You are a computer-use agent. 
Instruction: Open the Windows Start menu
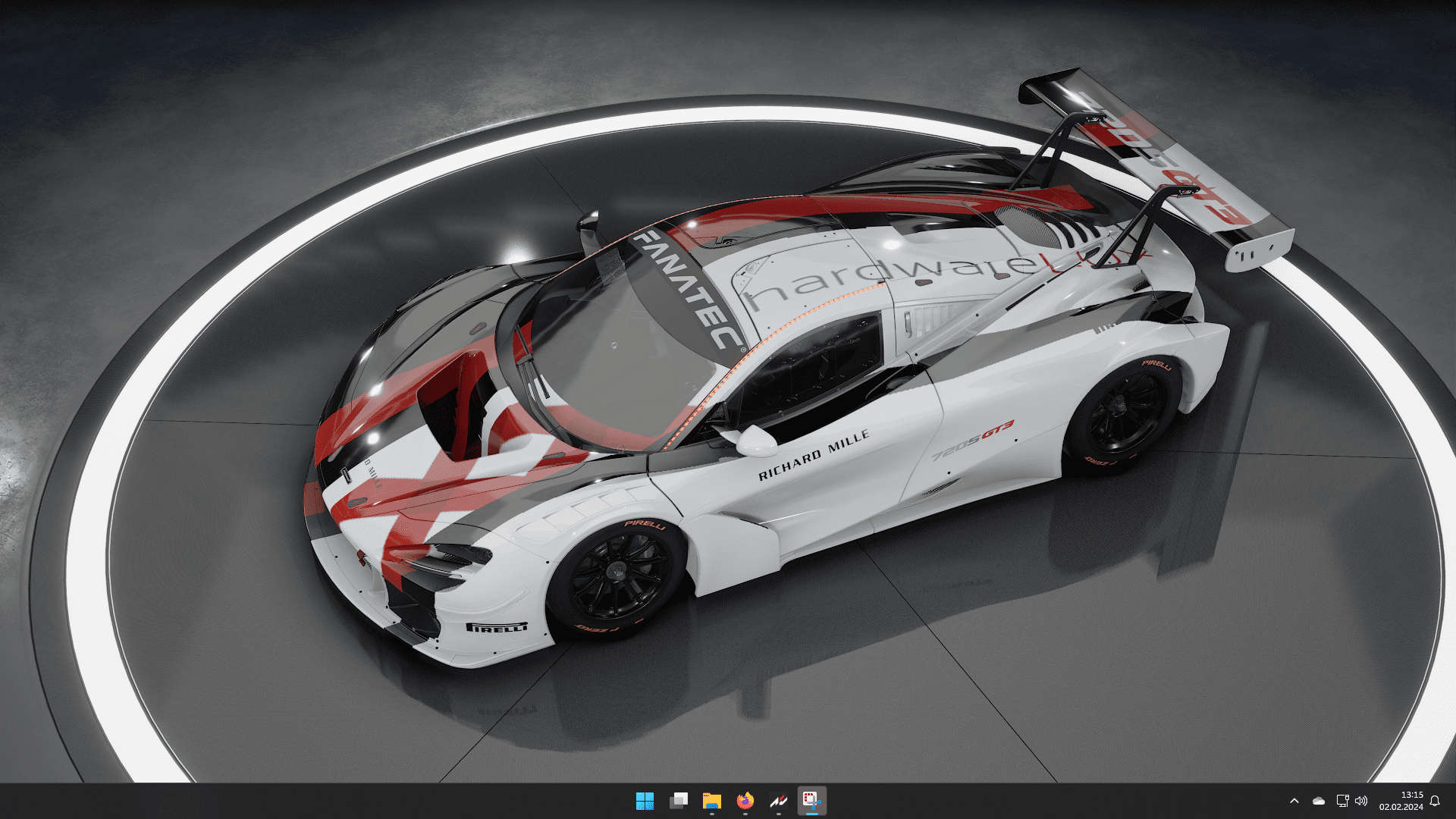(x=645, y=801)
